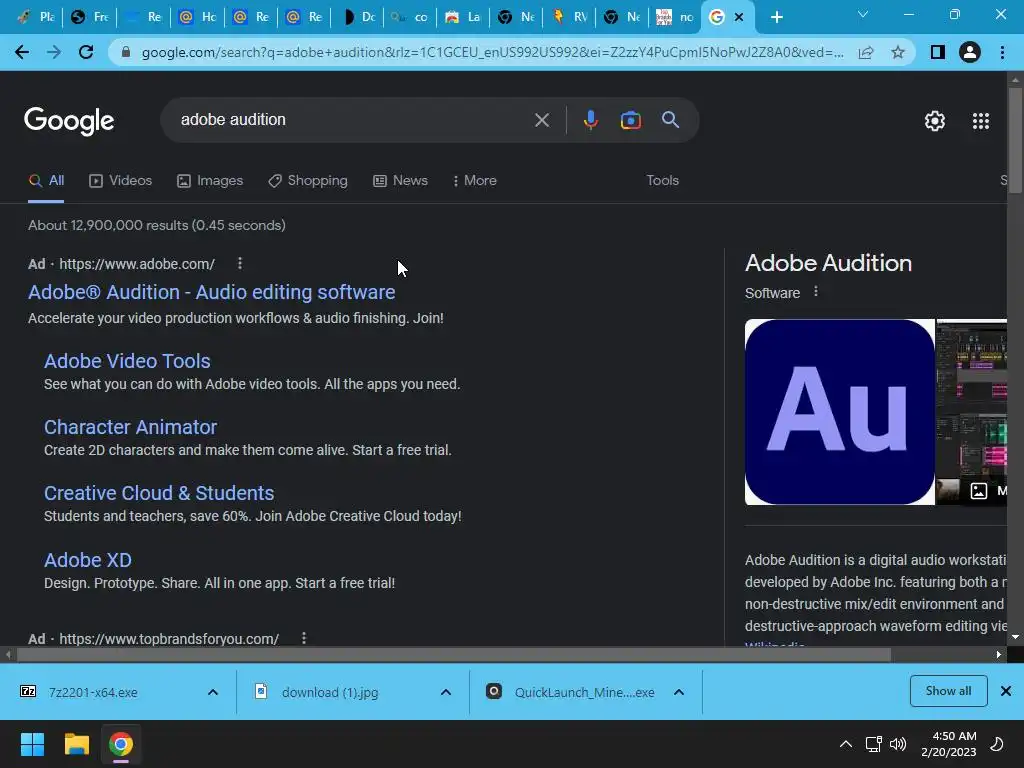This screenshot has height=768, width=1024.
Task: Open the Windows Start menu
Action: click(32, 744)
